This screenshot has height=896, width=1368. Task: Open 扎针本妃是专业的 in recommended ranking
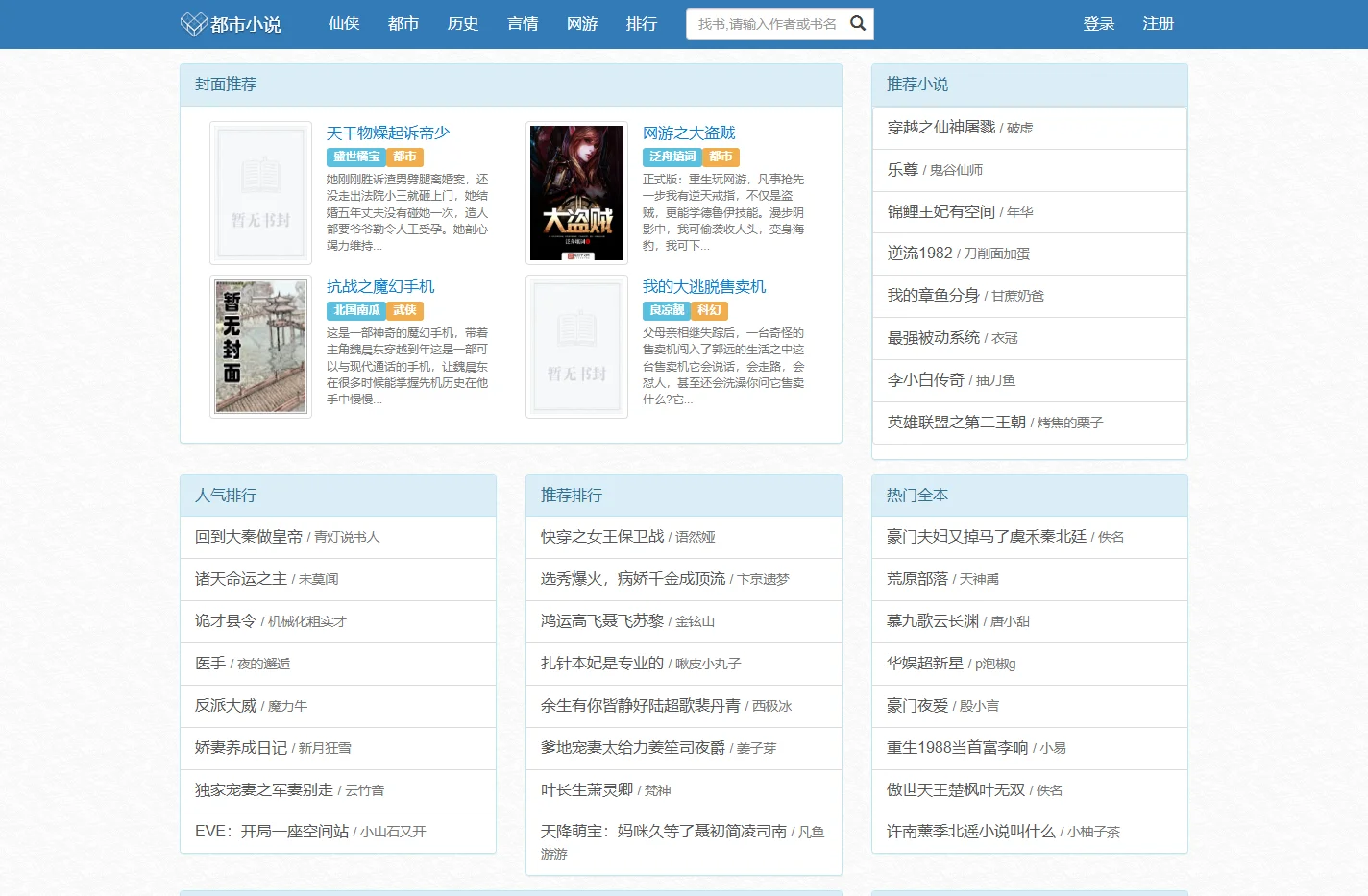[x=602, y=664]
